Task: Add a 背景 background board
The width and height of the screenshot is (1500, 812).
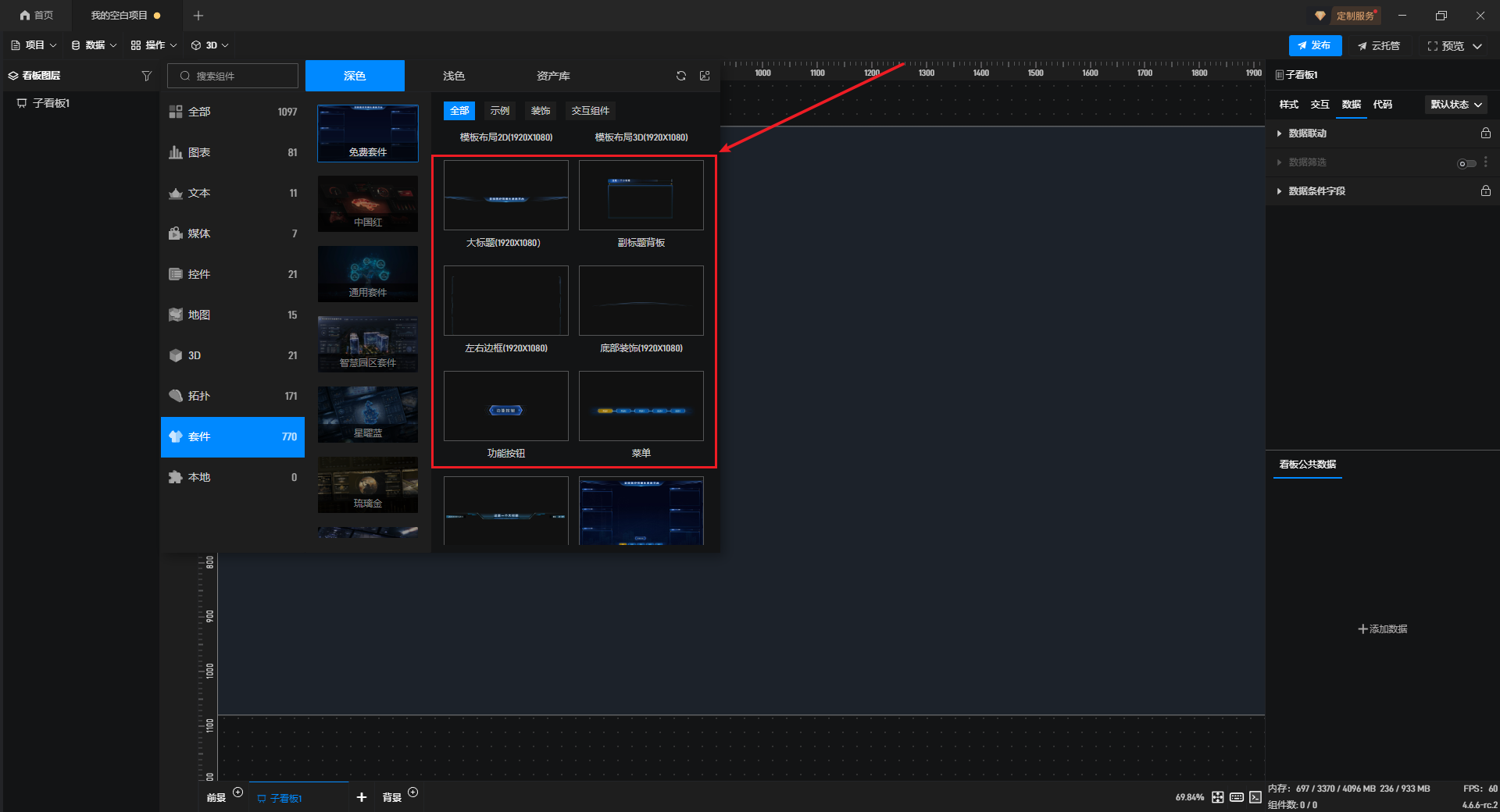Action: point(413,792)
